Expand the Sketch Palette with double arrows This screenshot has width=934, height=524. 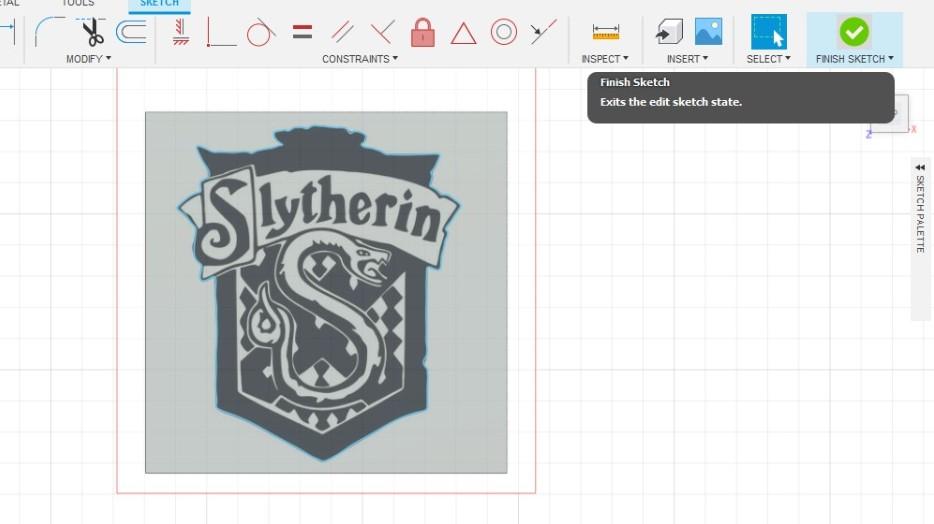tap(920, 167)
